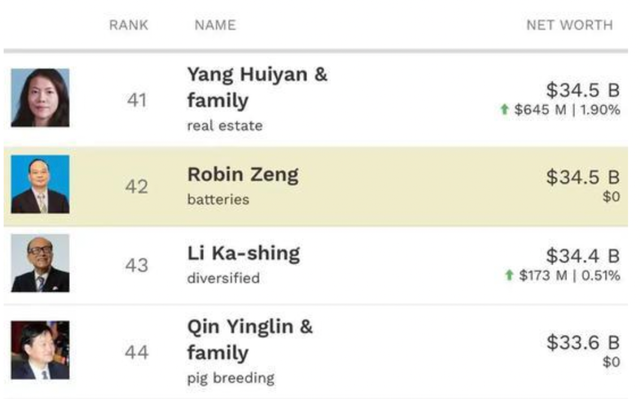Open Qin Yinglin's profile photo
Image resolution: width=640 pixels, height=399 pixels.
click(x=40, y=350)
